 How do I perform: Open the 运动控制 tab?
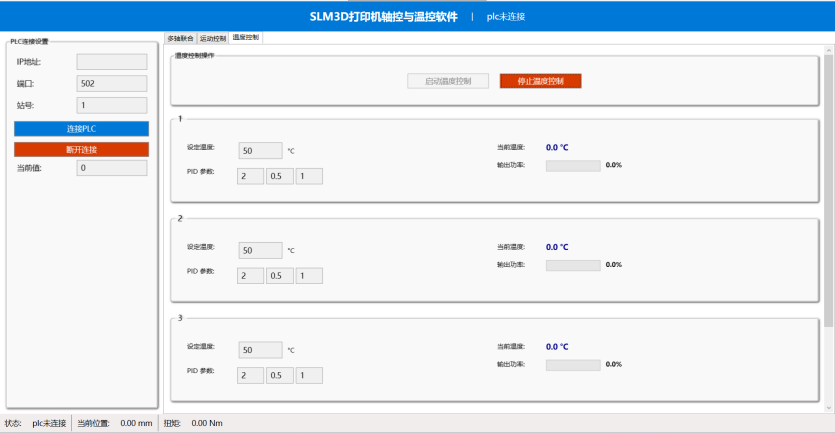(x=213, y=38)
